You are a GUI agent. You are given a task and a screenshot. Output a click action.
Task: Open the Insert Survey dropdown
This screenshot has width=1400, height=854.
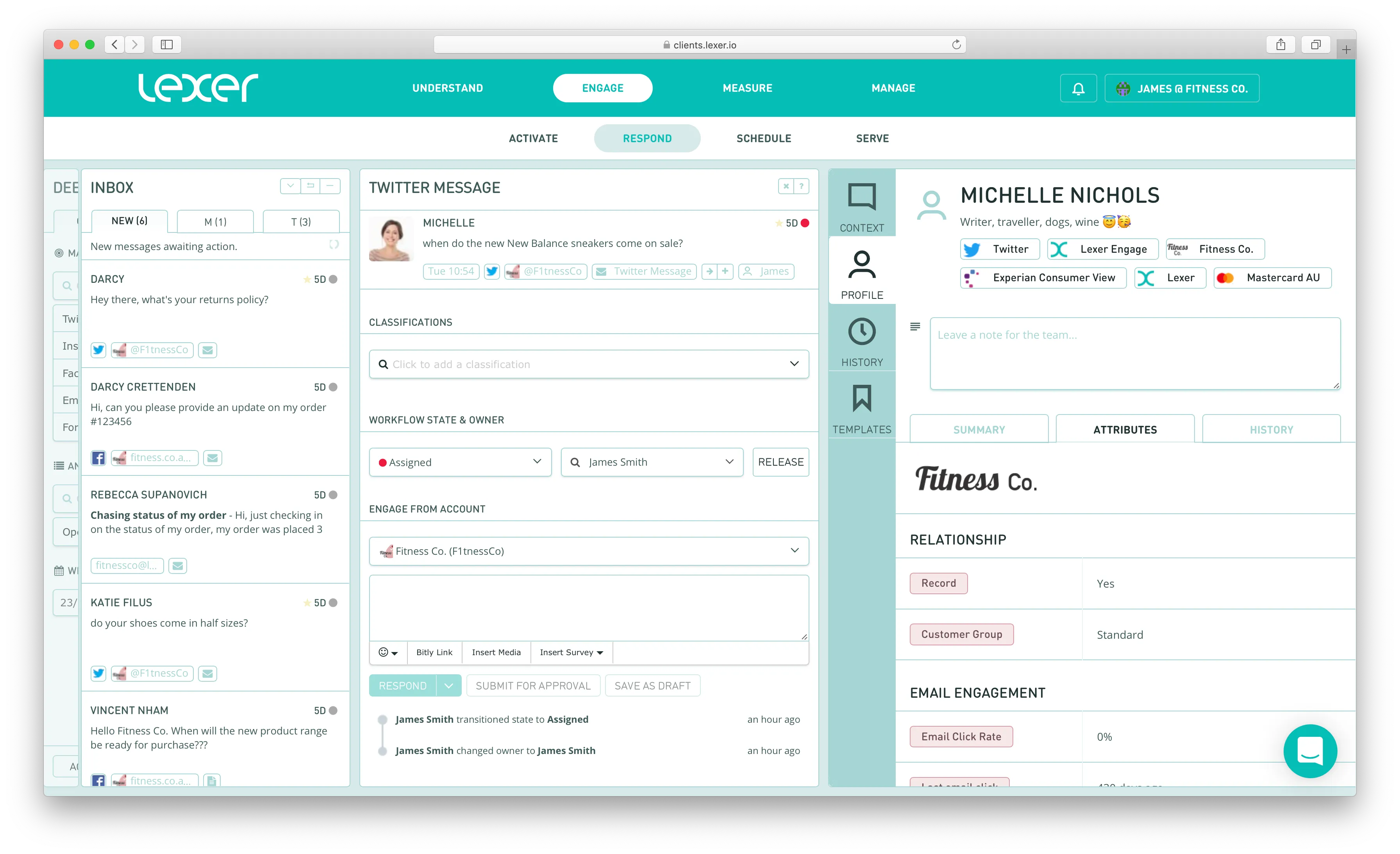pyautogui.click(x=571, y=652)
